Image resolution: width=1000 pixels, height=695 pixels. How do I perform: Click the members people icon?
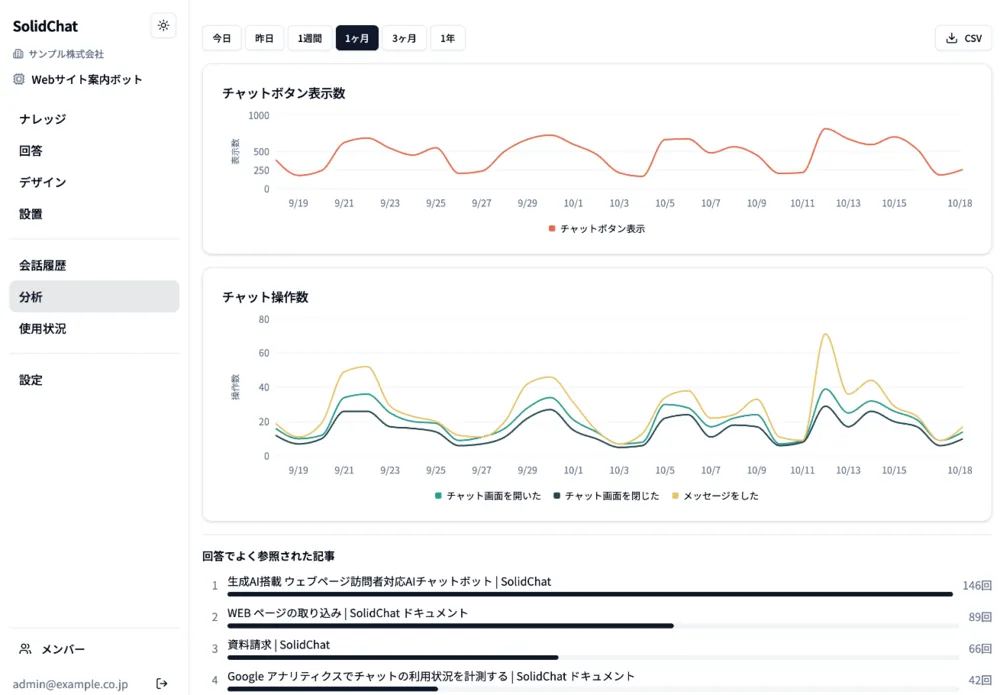coord(26,649)
